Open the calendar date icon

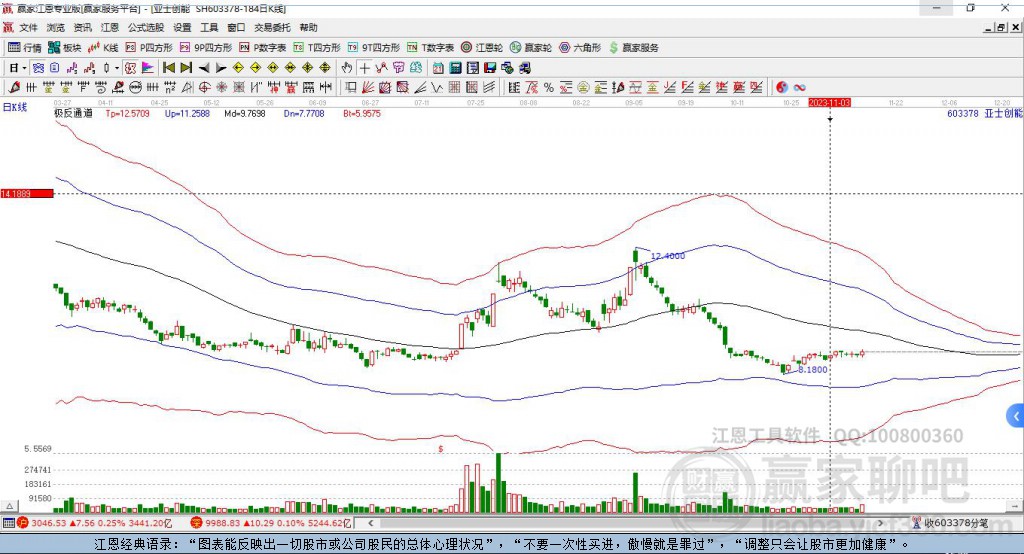pyautogui.click(x=438, y=68)
